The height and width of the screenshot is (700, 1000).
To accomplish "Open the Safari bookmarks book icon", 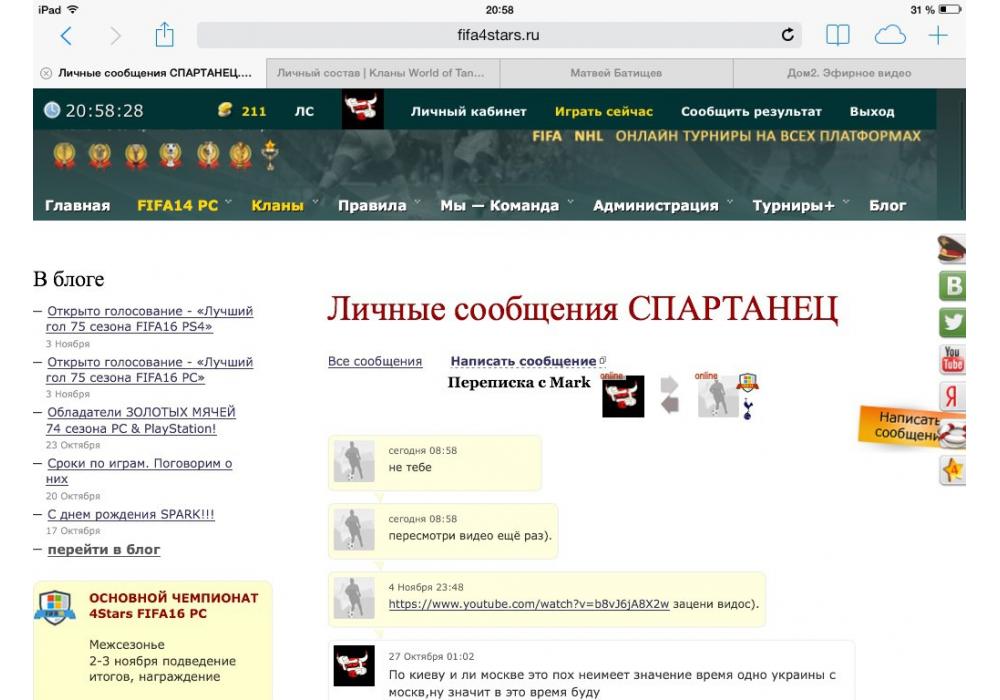I will tap(837, 36).
